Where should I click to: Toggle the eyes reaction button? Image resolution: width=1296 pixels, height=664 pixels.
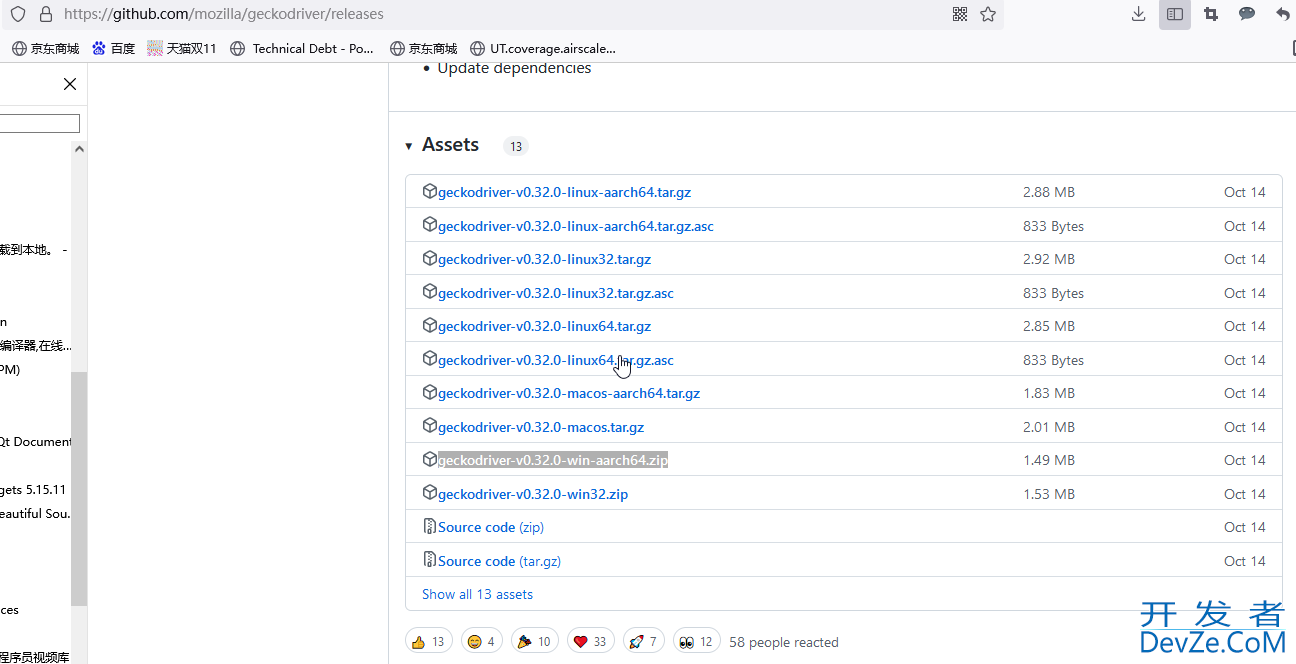click(x=697, y=641)
